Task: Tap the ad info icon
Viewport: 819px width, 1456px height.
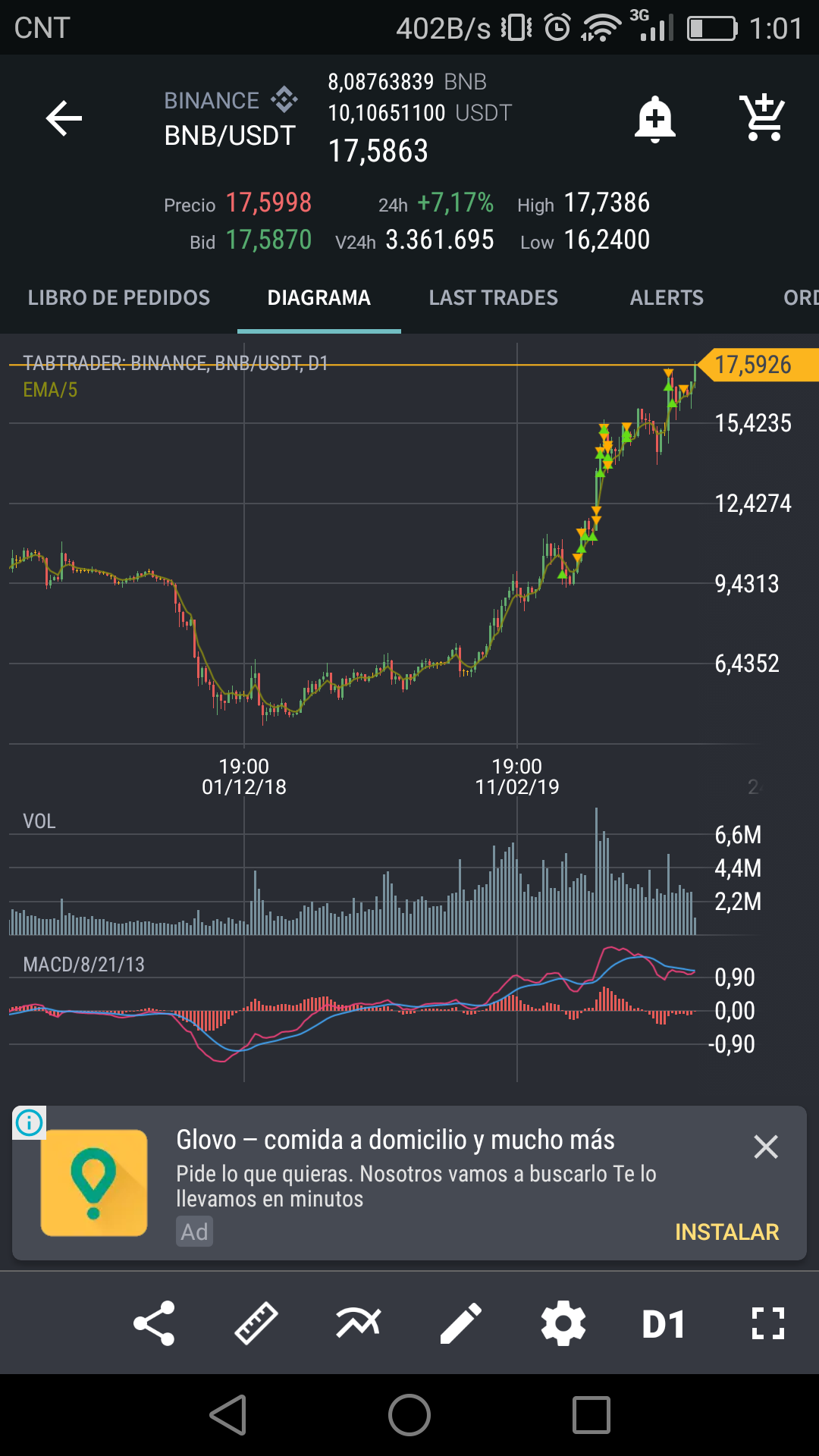Action: pyautogui.click(x=30, y=1122)
